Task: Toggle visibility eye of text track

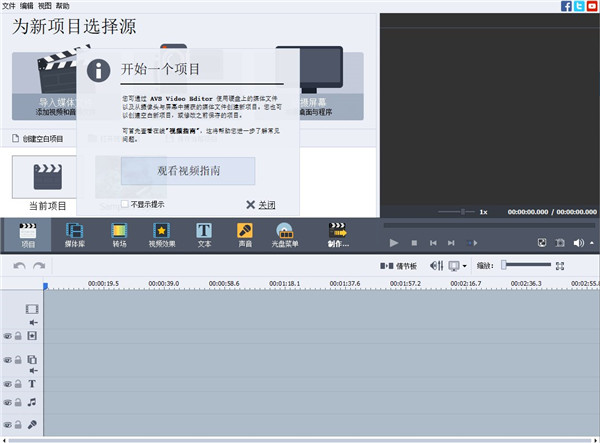Action: (x=8, y=384)
